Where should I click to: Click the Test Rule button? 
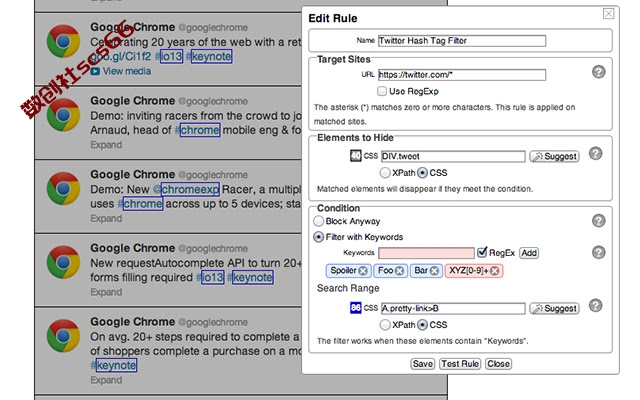[x=460, y=364]
